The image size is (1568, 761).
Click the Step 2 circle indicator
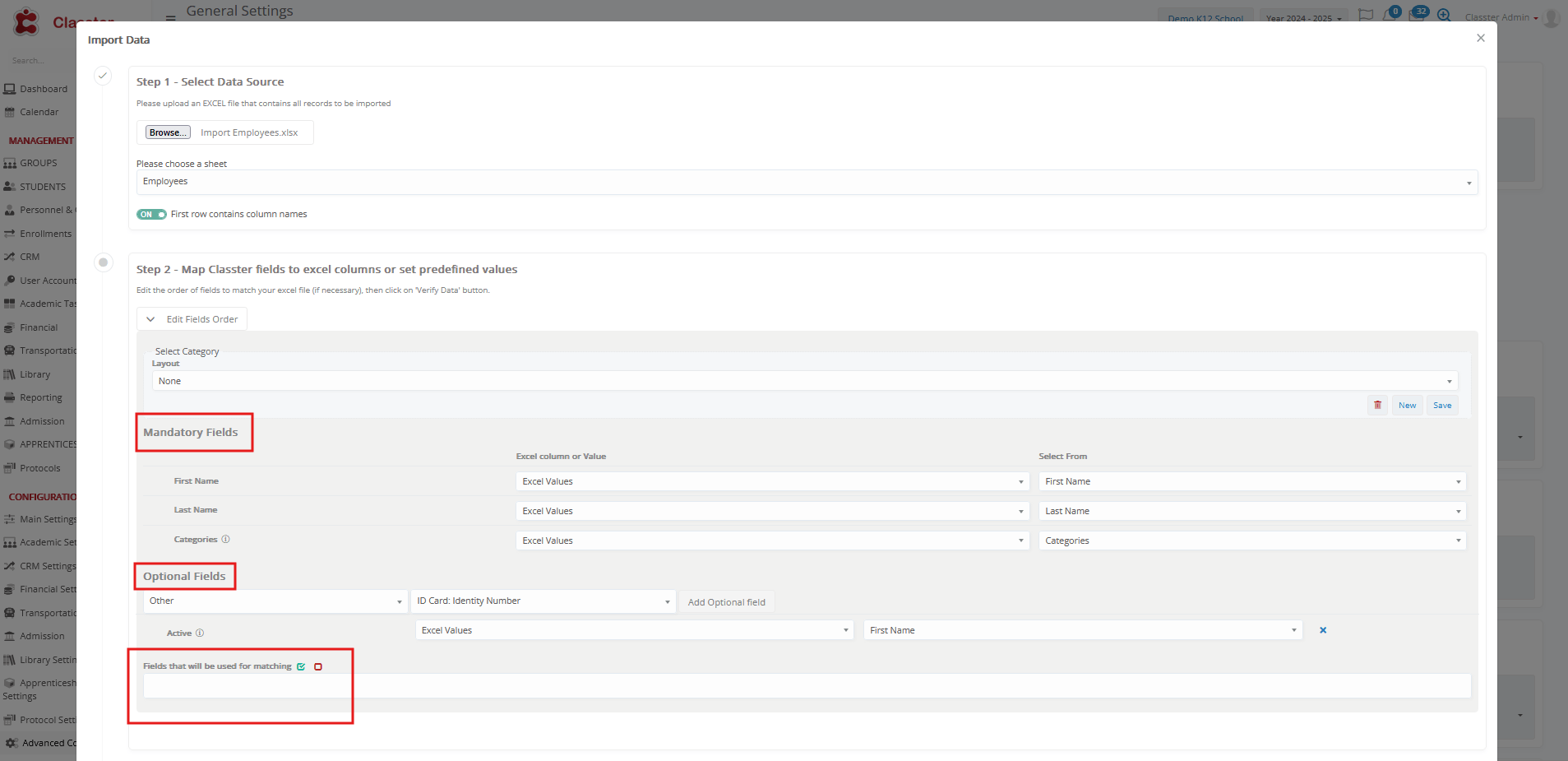pyautogui.click(x=103, y=262)
